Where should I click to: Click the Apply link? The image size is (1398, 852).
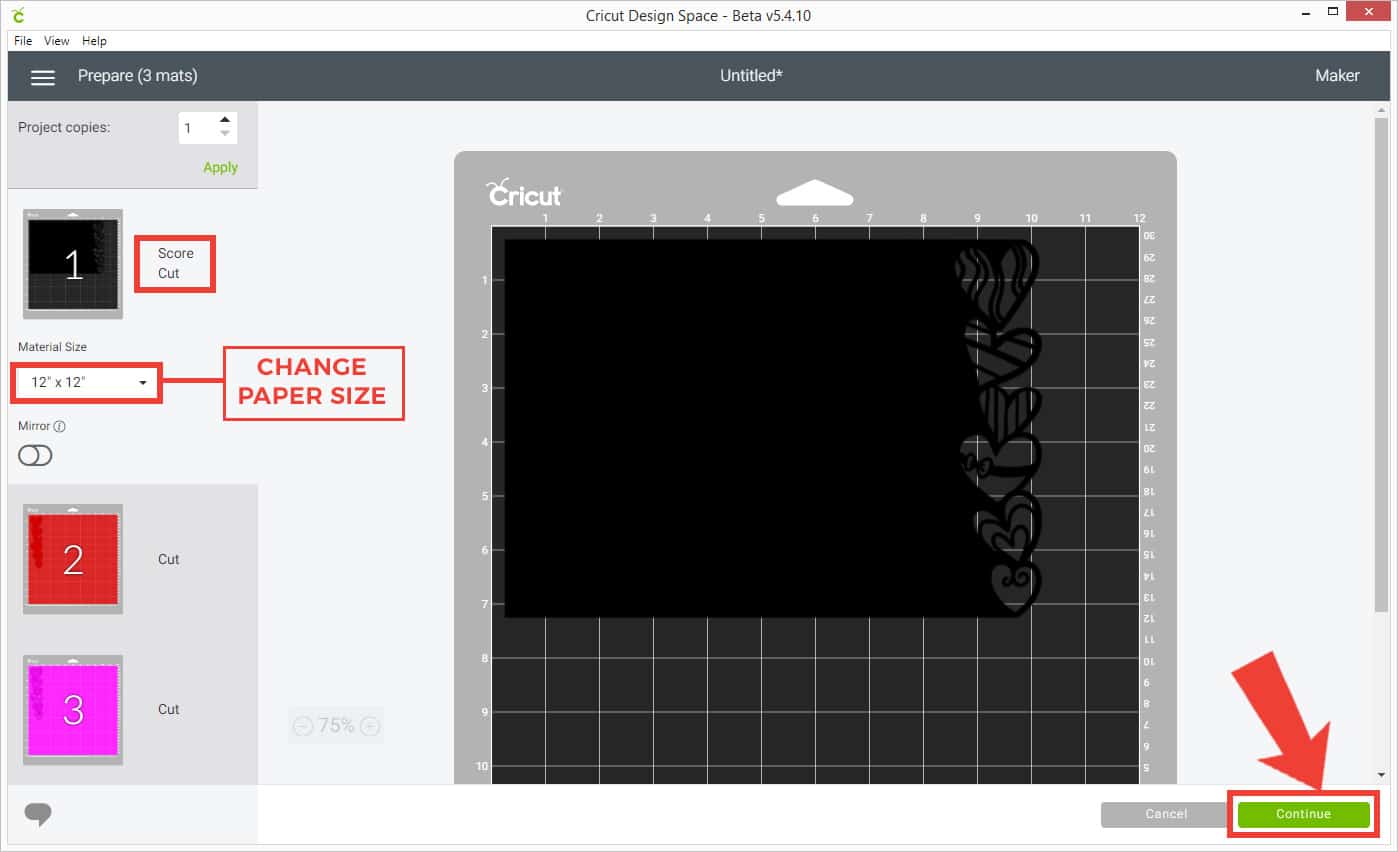coord(220,167)
